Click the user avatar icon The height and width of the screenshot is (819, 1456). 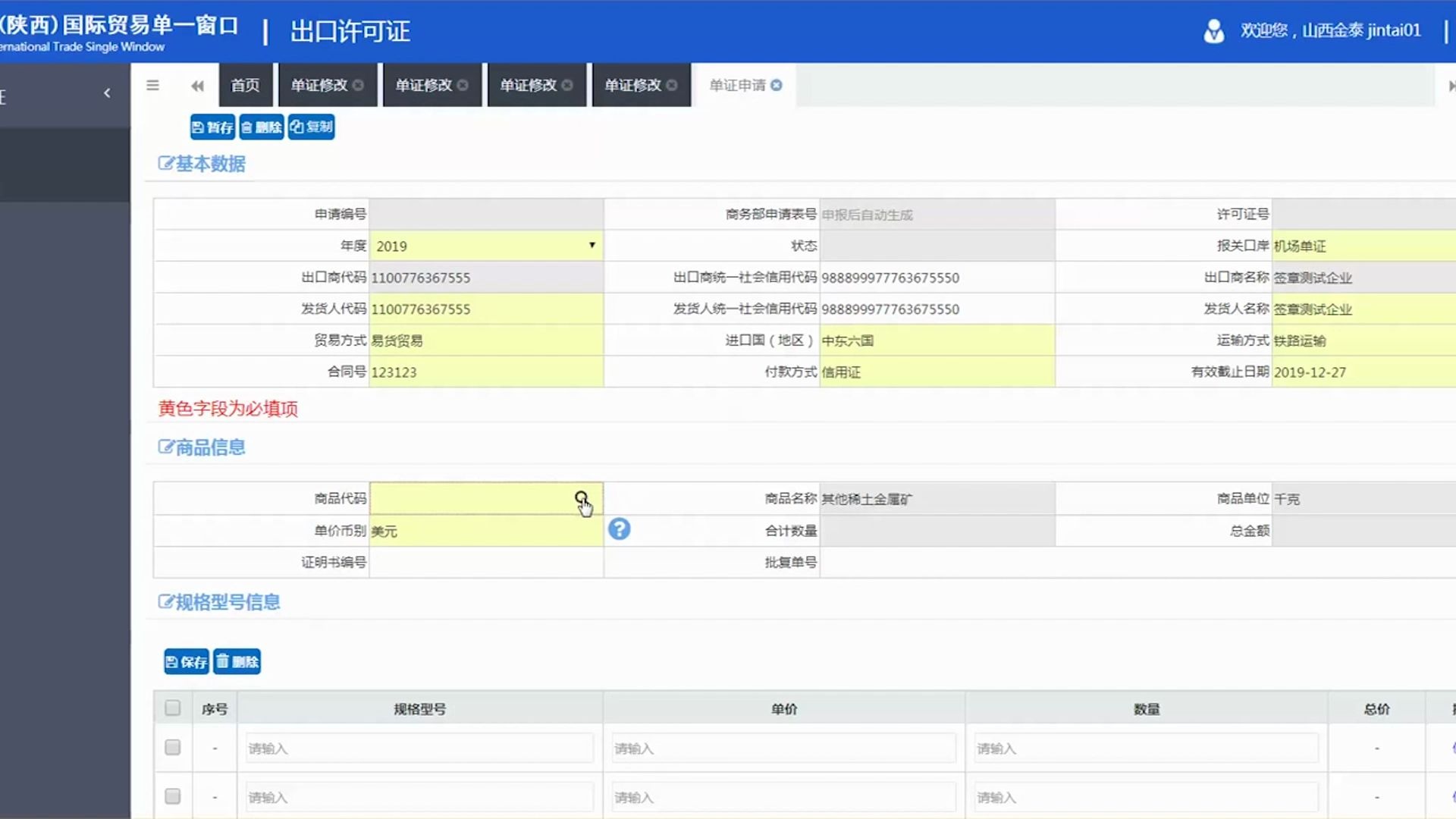1213,30
